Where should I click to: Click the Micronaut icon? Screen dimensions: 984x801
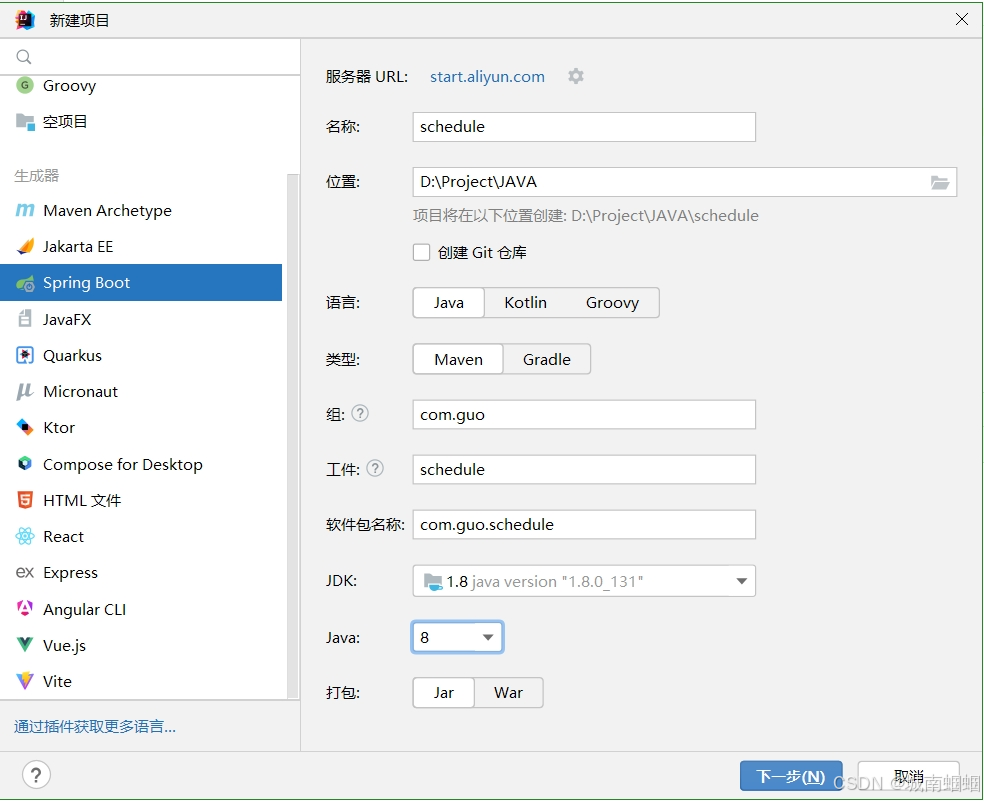[24, 392]
